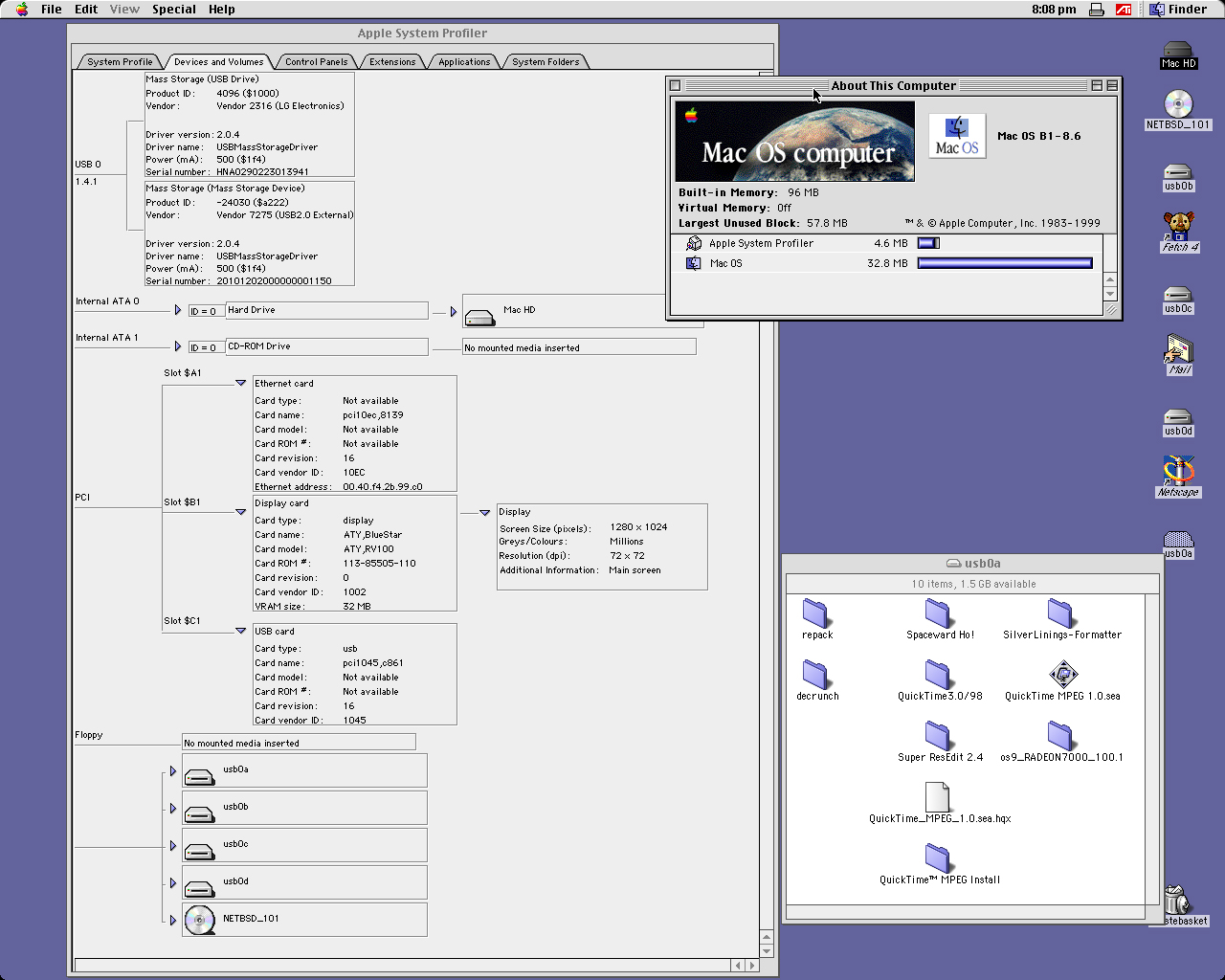Expand the usb0d volume triangle
The image size is (1225, 980).
(173, 883)
